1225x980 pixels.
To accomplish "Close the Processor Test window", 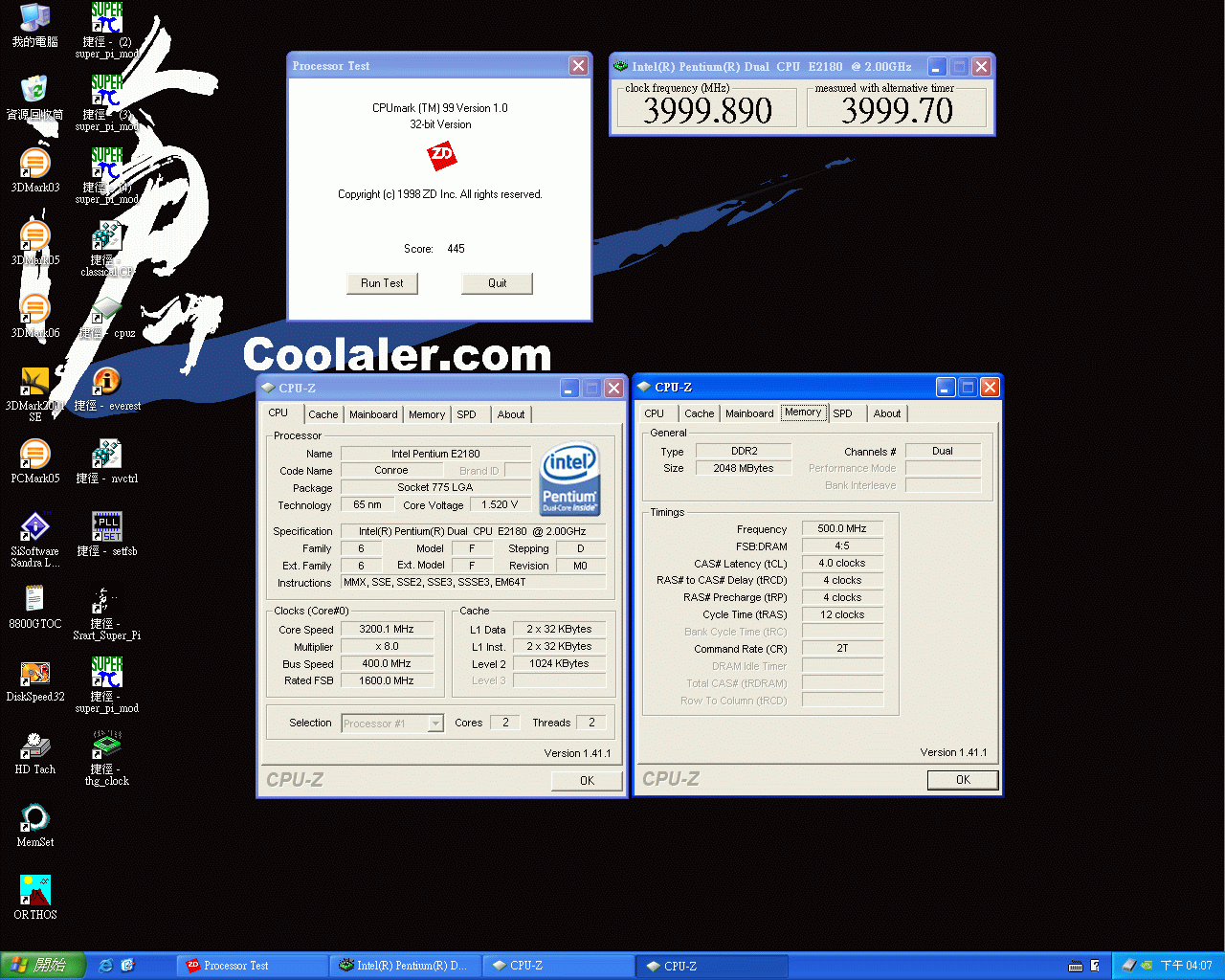I will (578, 65).
